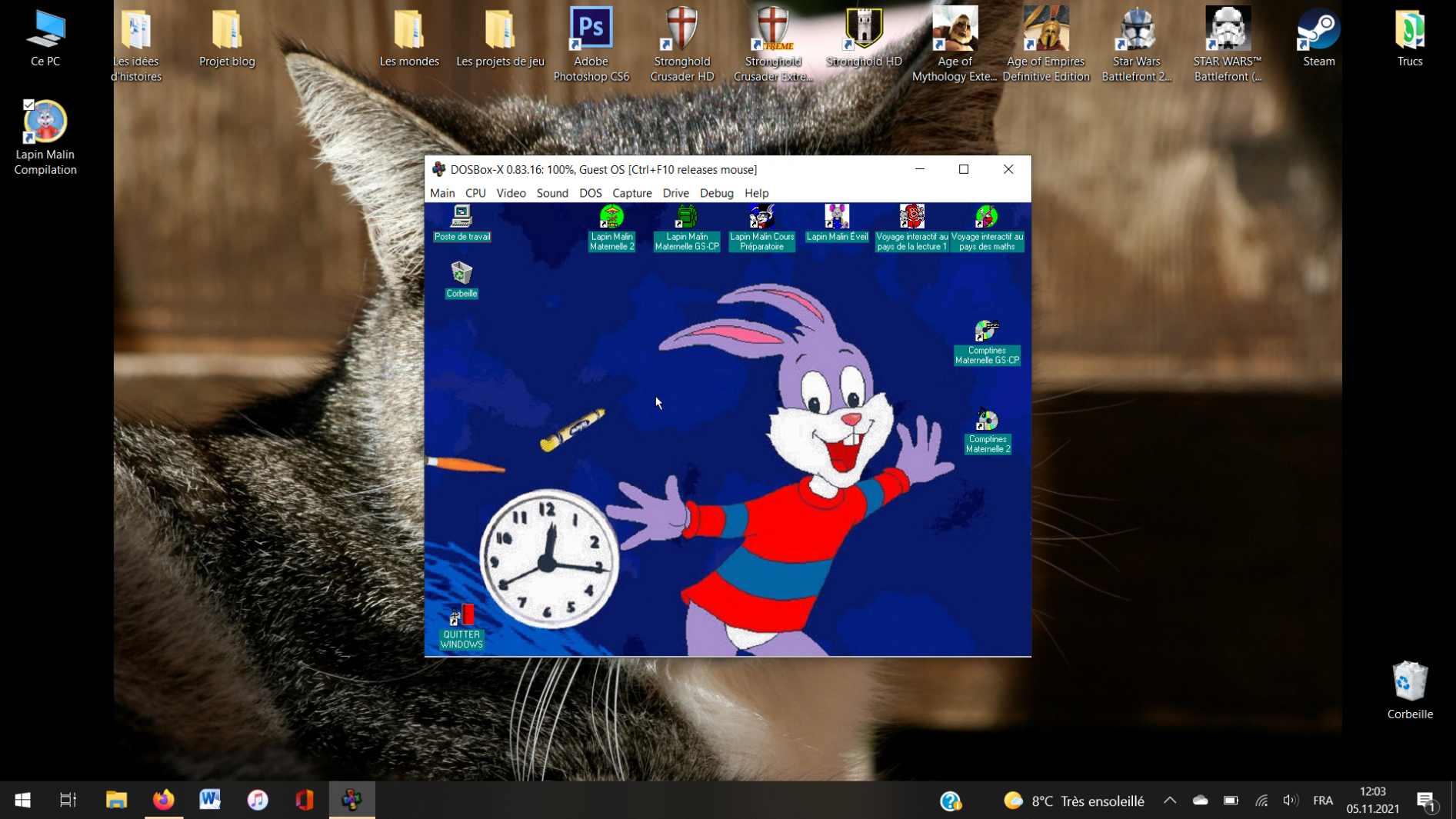Screen dimensions: 1456x819
Task: Open Drive menu in DOSBox-X
Action: [x=676, y=193]
